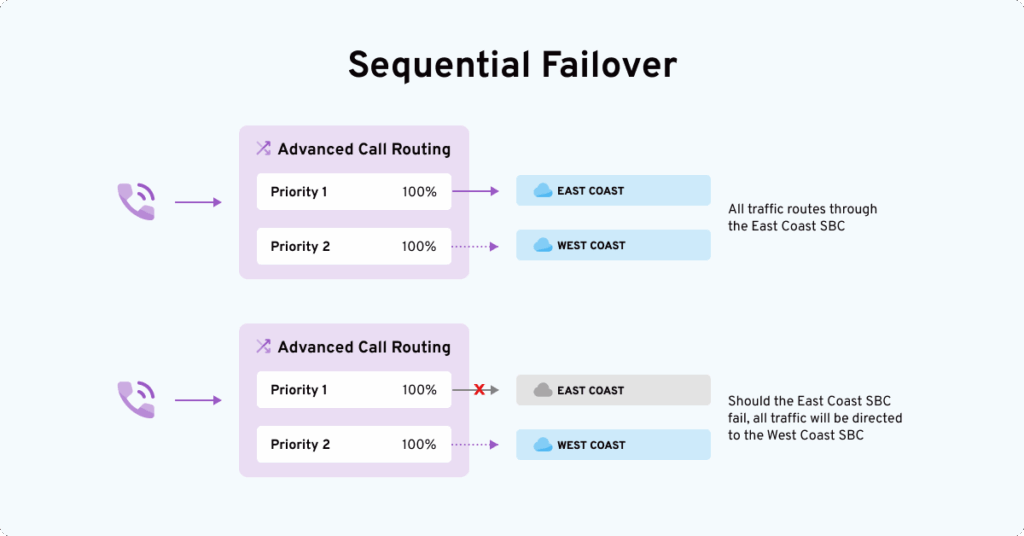Viewport: 1024px width, 536px height.
Task: Click the shuffle icon in the top routing panel
Action: (x=263, y=149)
